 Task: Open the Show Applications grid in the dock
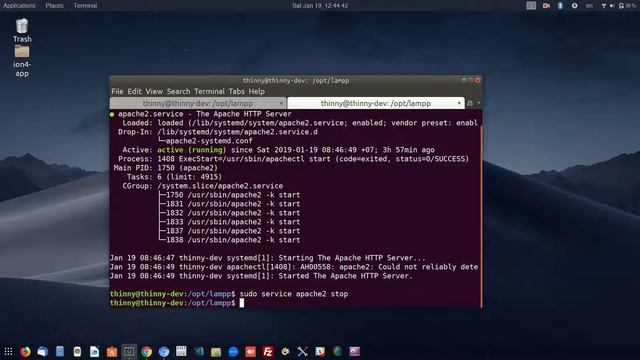point(8,351)
